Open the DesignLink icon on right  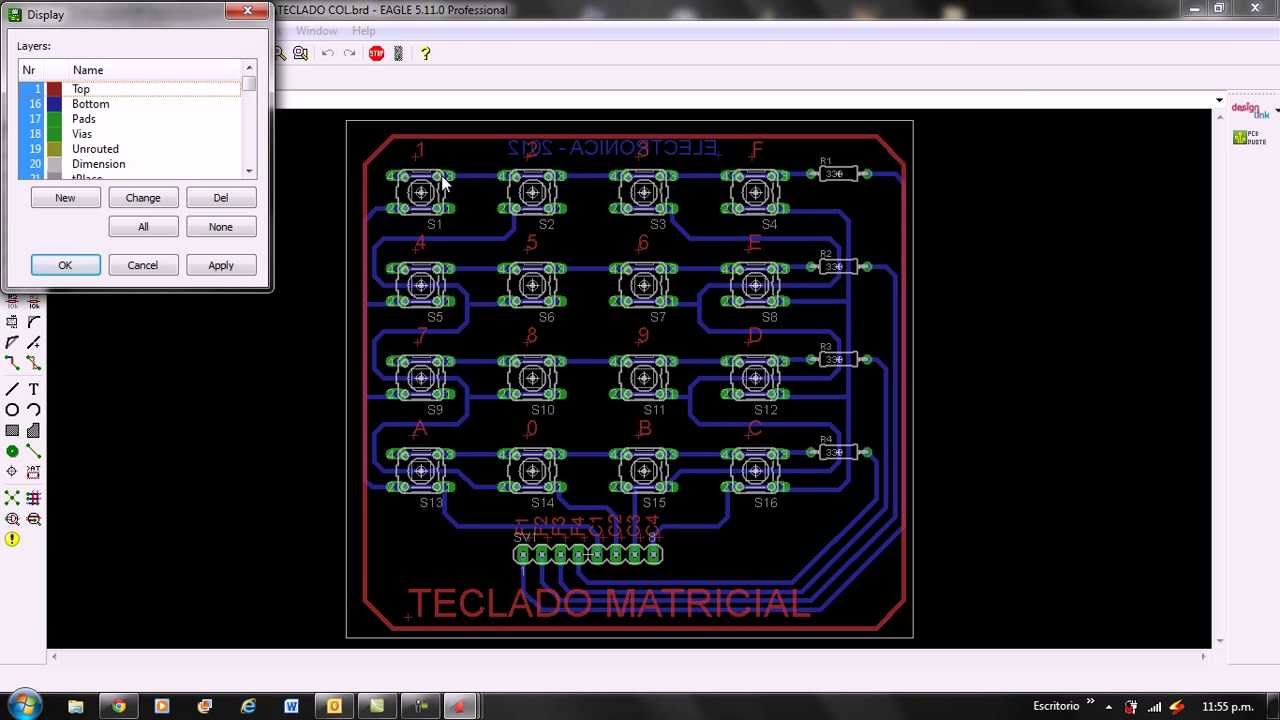pyautogui.click(x=1248, y=109)
